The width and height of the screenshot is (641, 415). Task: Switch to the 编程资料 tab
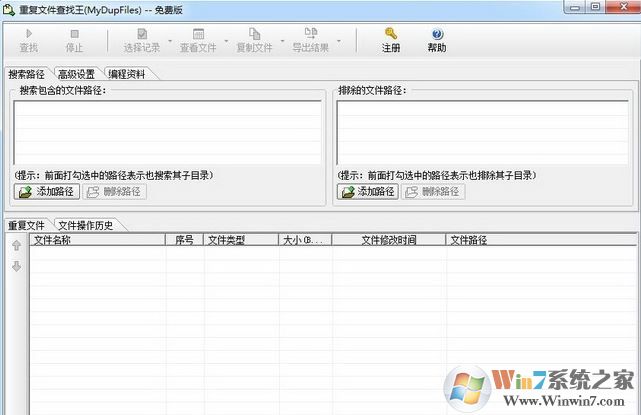(x=127, y=74)
